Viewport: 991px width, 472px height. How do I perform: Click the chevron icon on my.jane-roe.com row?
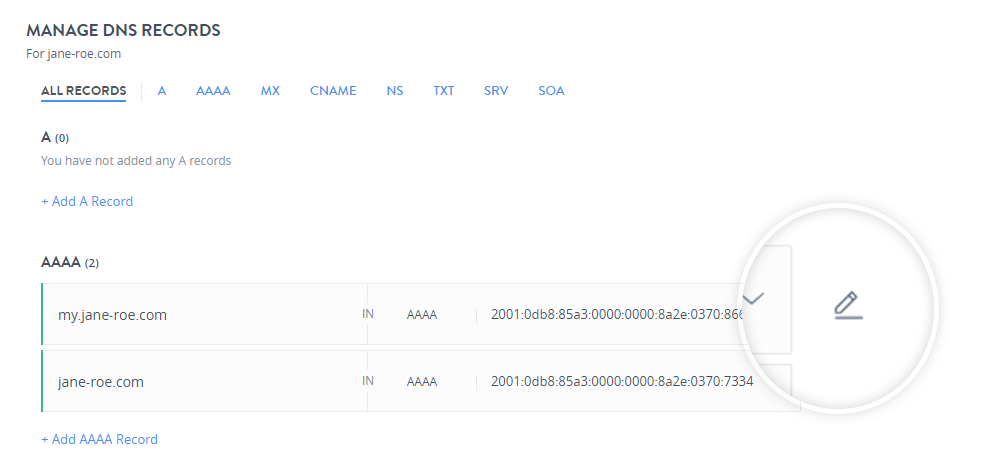point(753,298)
